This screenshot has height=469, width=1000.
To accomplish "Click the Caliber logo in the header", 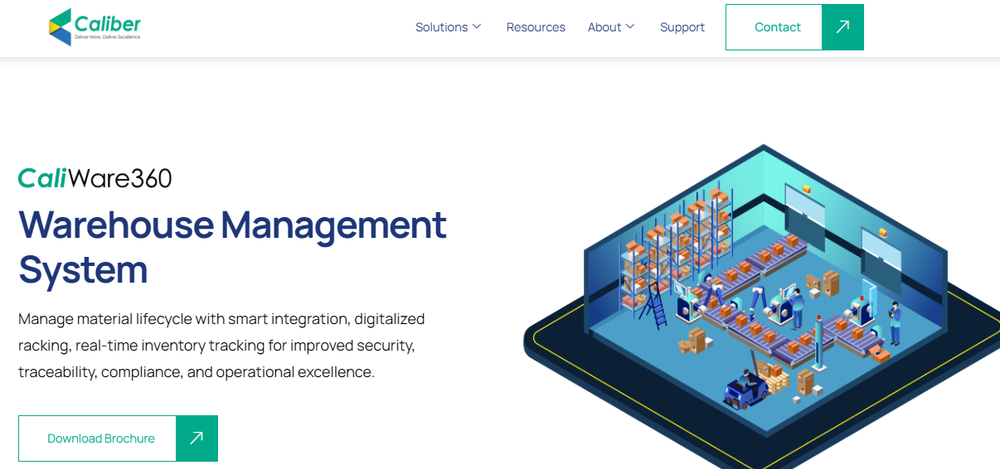I will pos(94,27).
